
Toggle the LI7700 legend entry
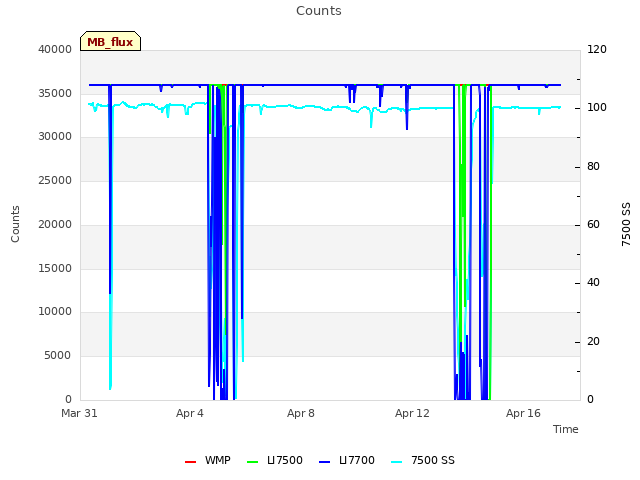point(347,460)
